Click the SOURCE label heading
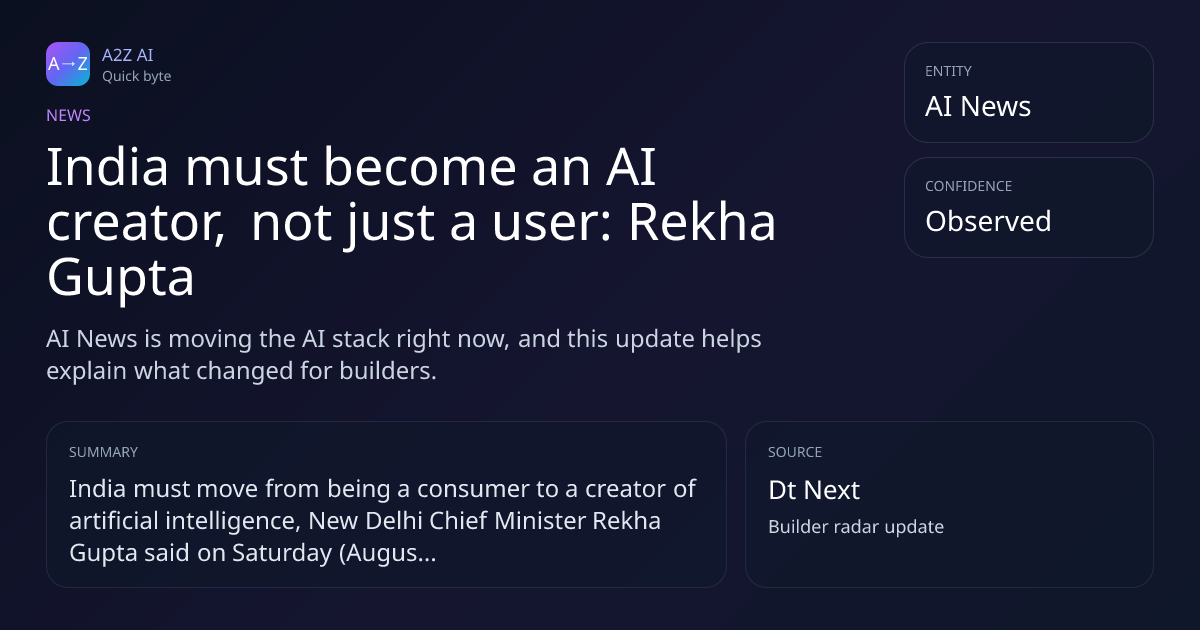1200x630 pixels. click(x=795, y=452)
